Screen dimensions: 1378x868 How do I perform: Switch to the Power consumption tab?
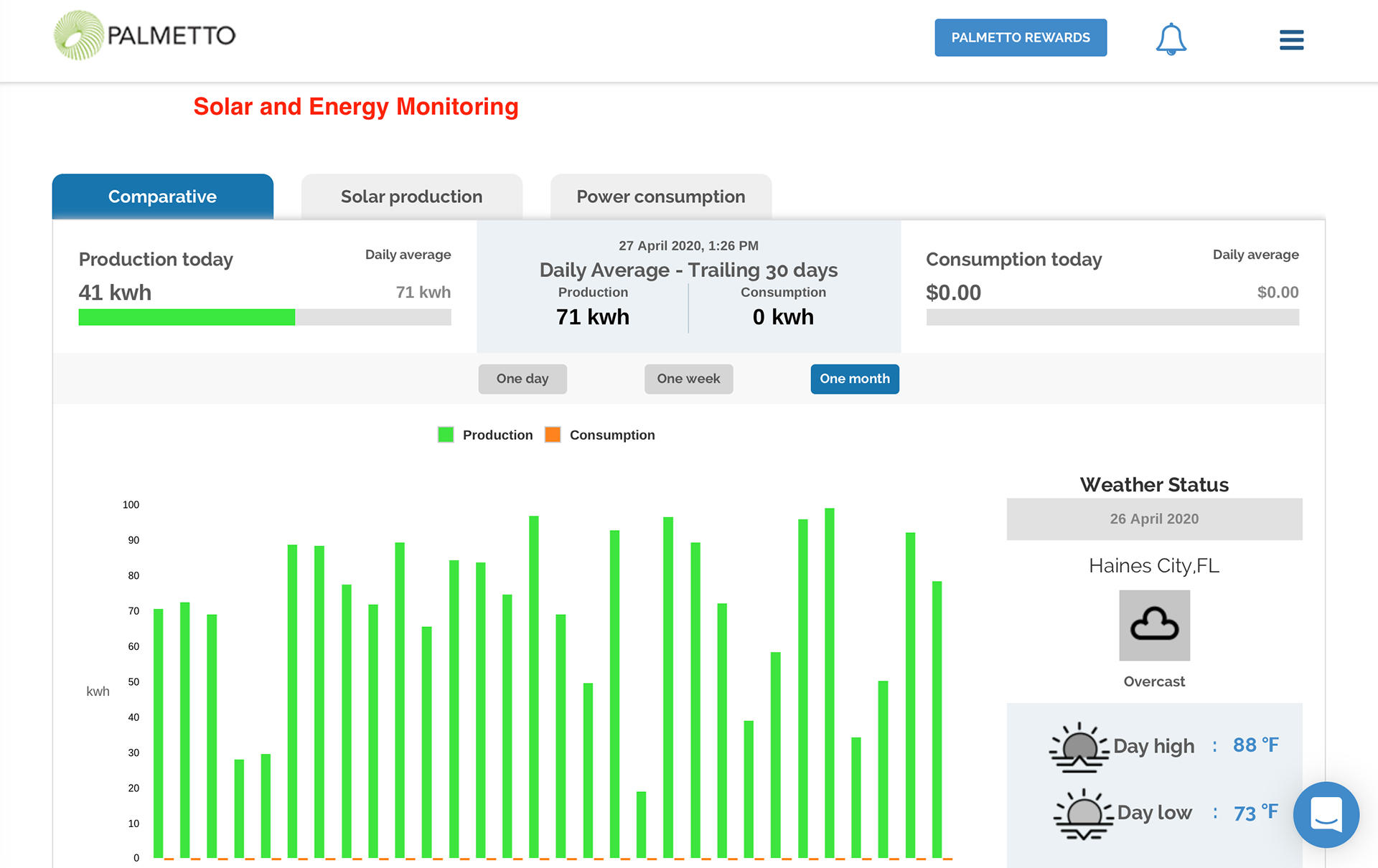660,197
